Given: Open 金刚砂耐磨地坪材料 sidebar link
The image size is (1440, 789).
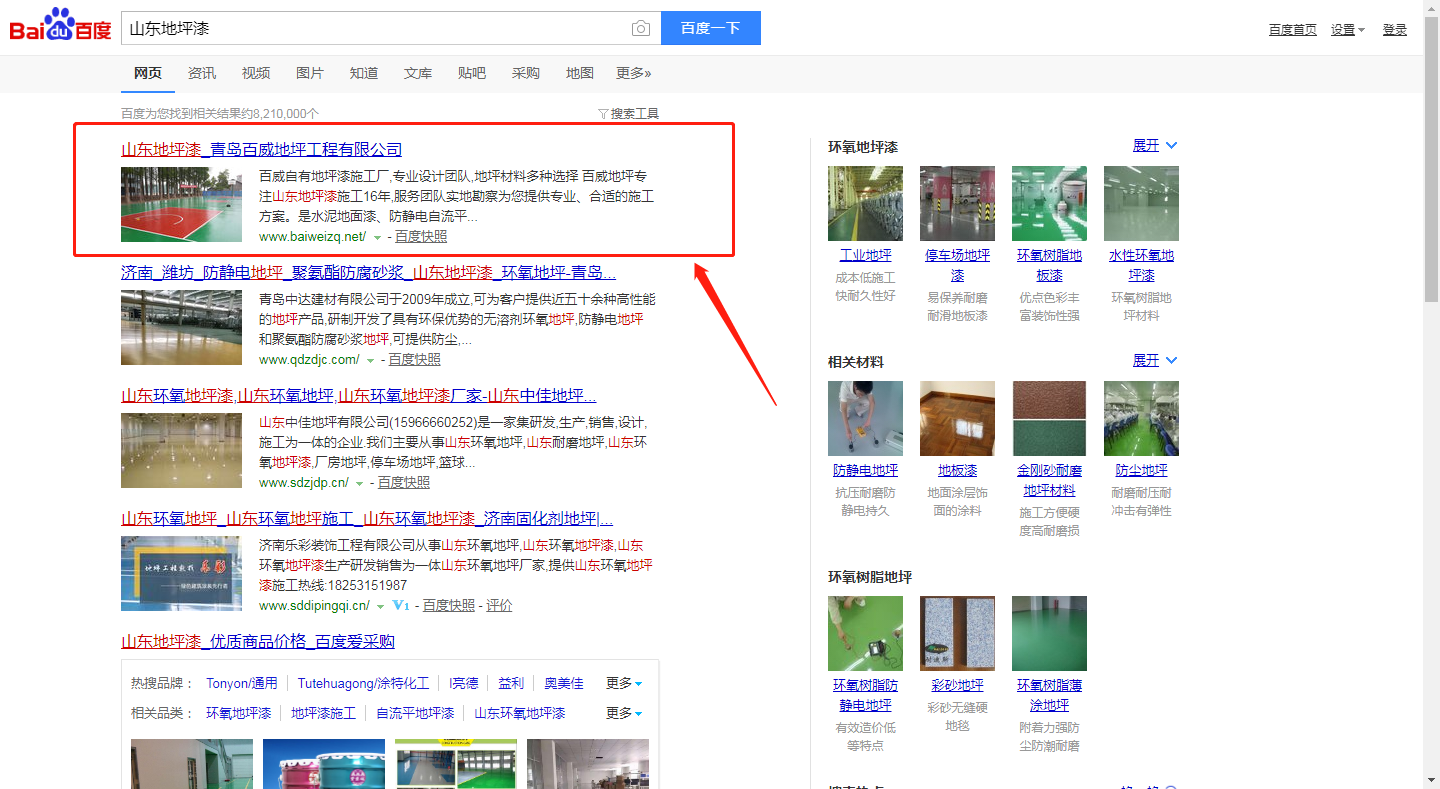Looking at the screenshot, I should (x=1049, y=481).
